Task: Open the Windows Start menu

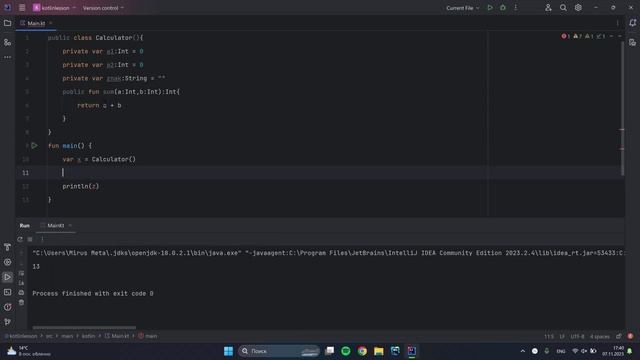Action: pyautogui.click(x=229, y=351)
